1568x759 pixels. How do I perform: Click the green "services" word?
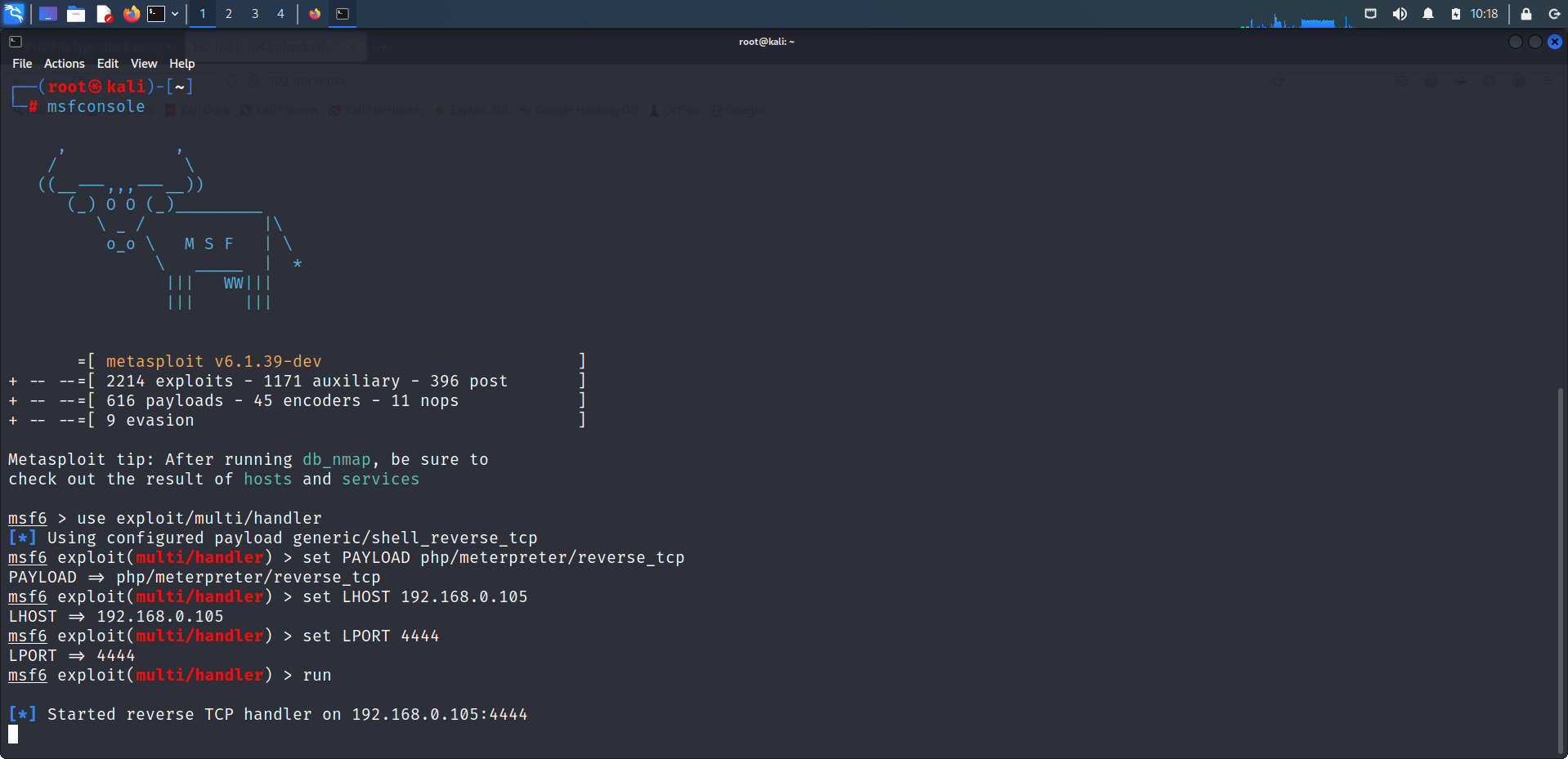[x=381, y=479]
